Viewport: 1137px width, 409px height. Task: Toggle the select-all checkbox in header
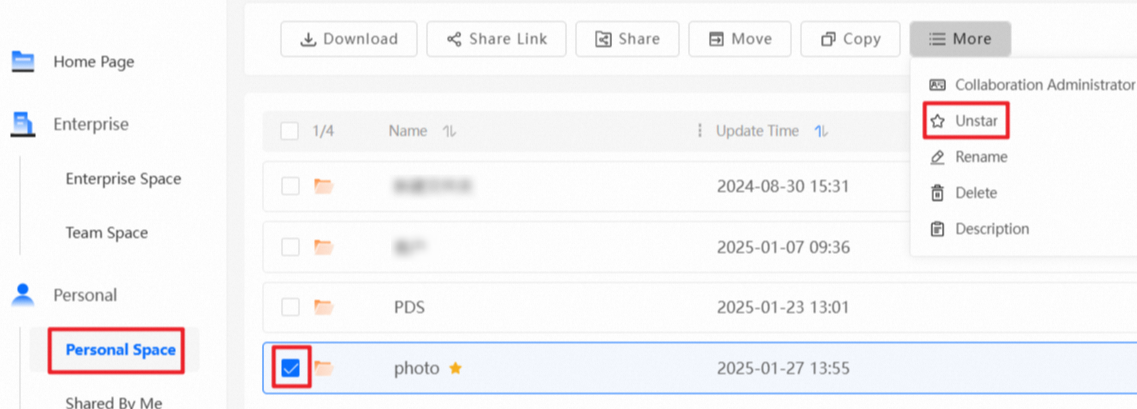pos(290,131)
